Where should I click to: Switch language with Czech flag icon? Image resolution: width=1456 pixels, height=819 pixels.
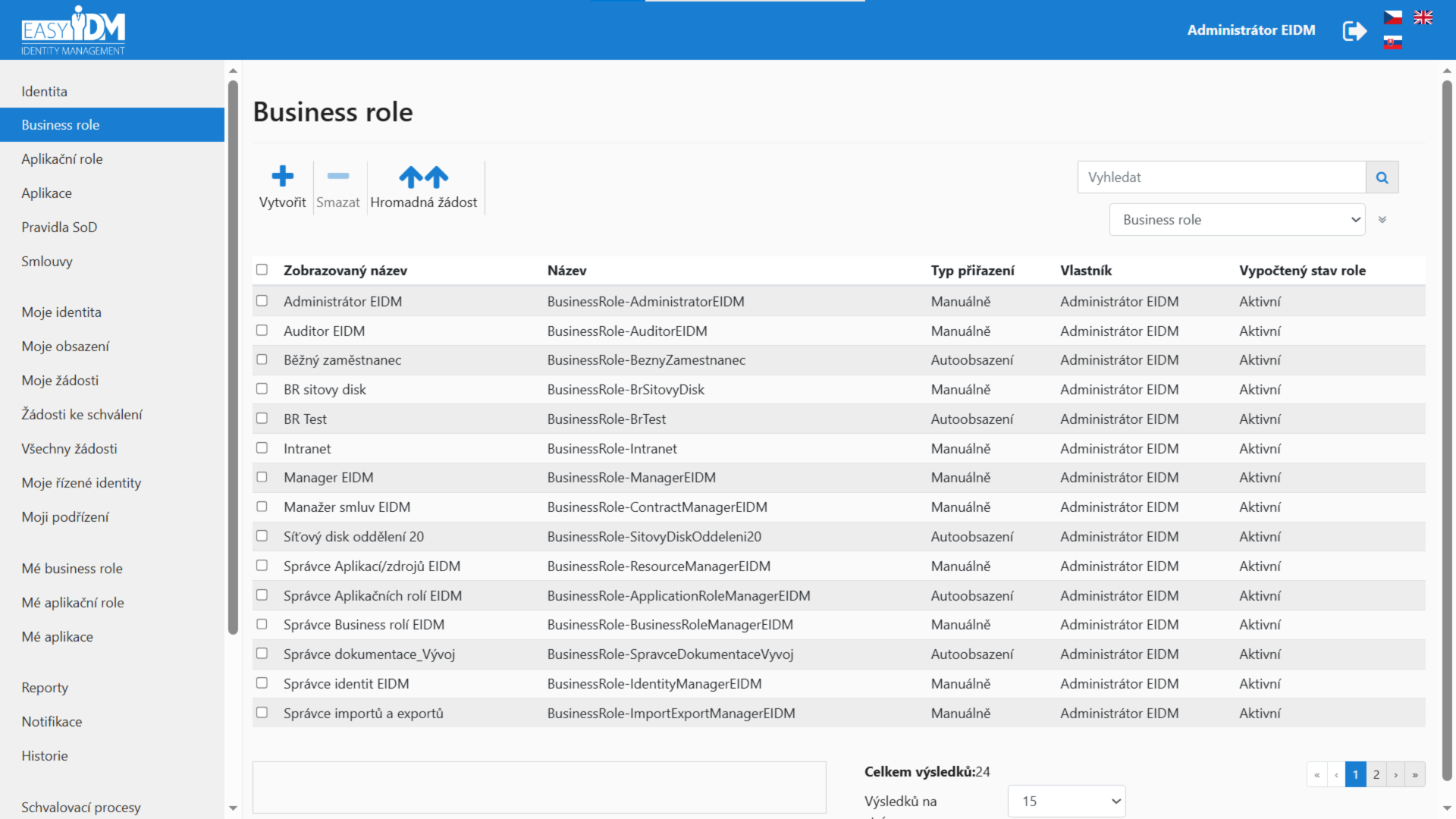[x=1393, y=17]
